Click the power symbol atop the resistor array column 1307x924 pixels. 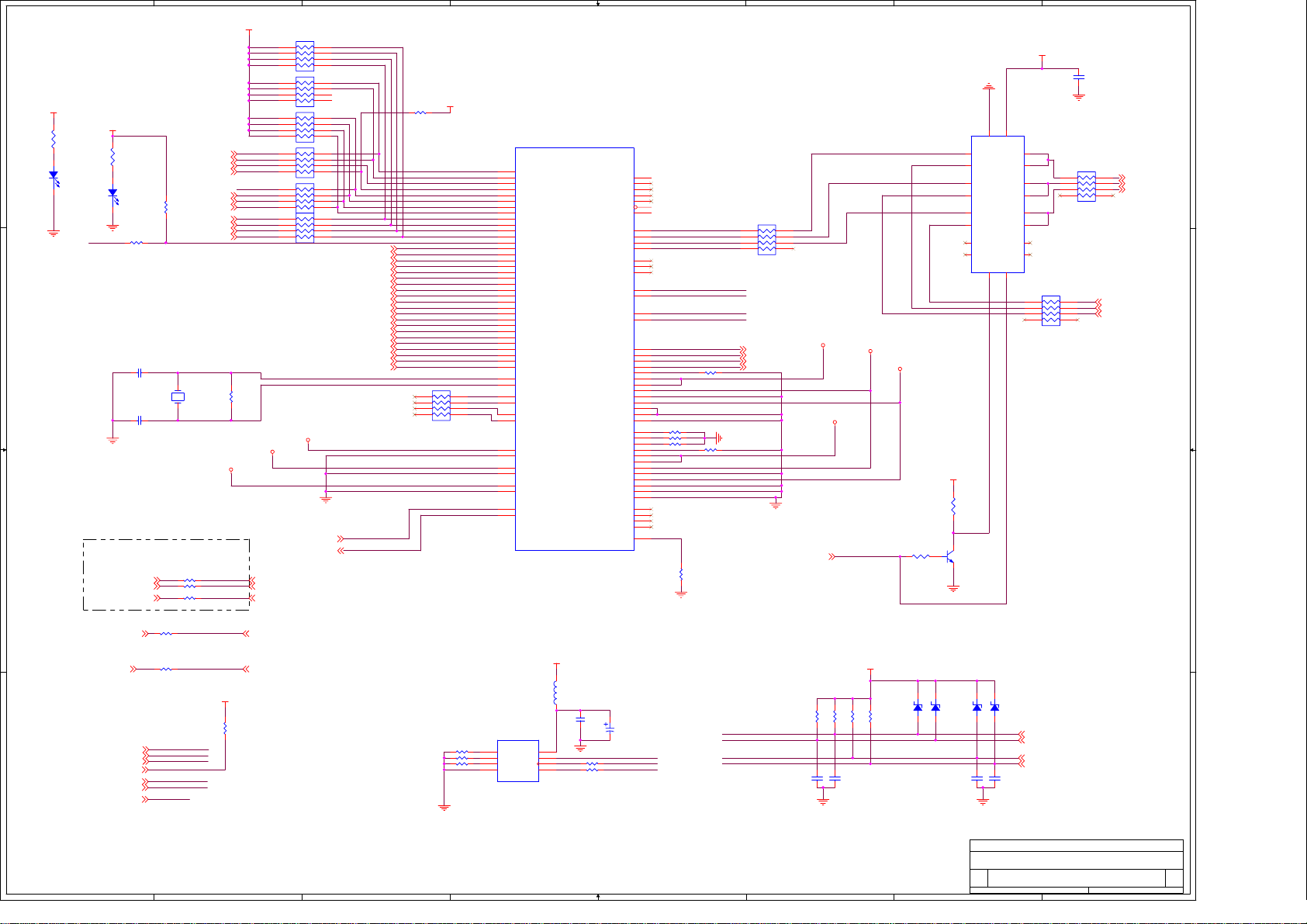[x=249, y=33]
